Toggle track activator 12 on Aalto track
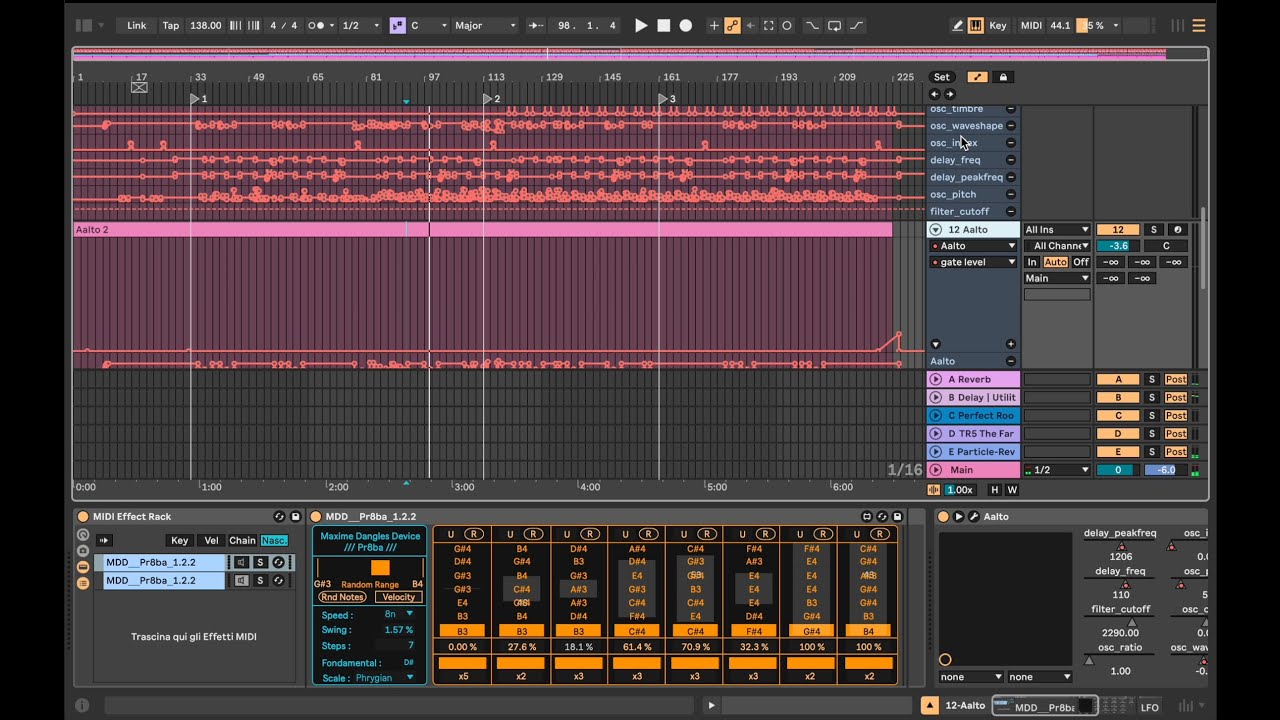 pos(1118,230)
